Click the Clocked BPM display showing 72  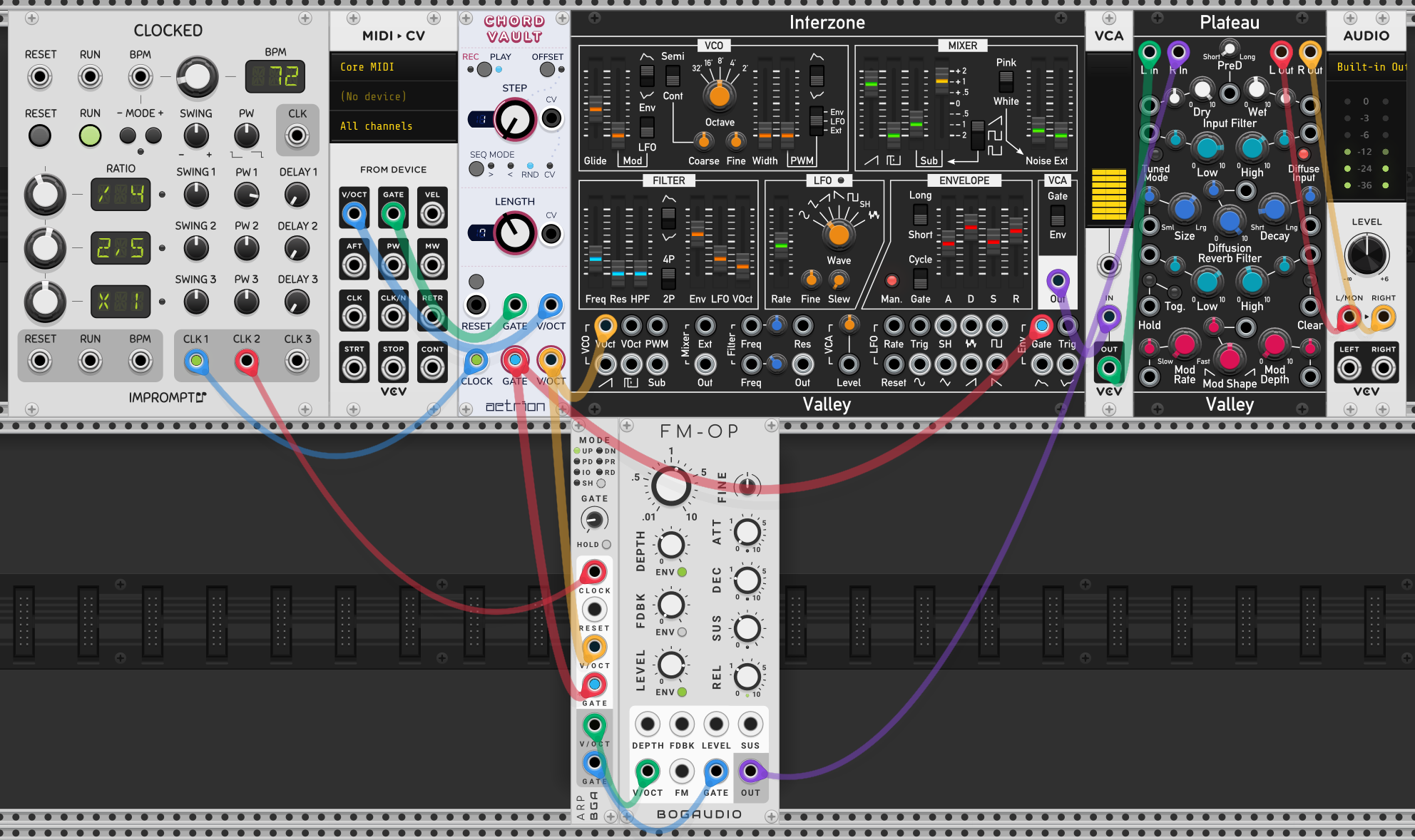pyautogui.click(x=275, y=76)
